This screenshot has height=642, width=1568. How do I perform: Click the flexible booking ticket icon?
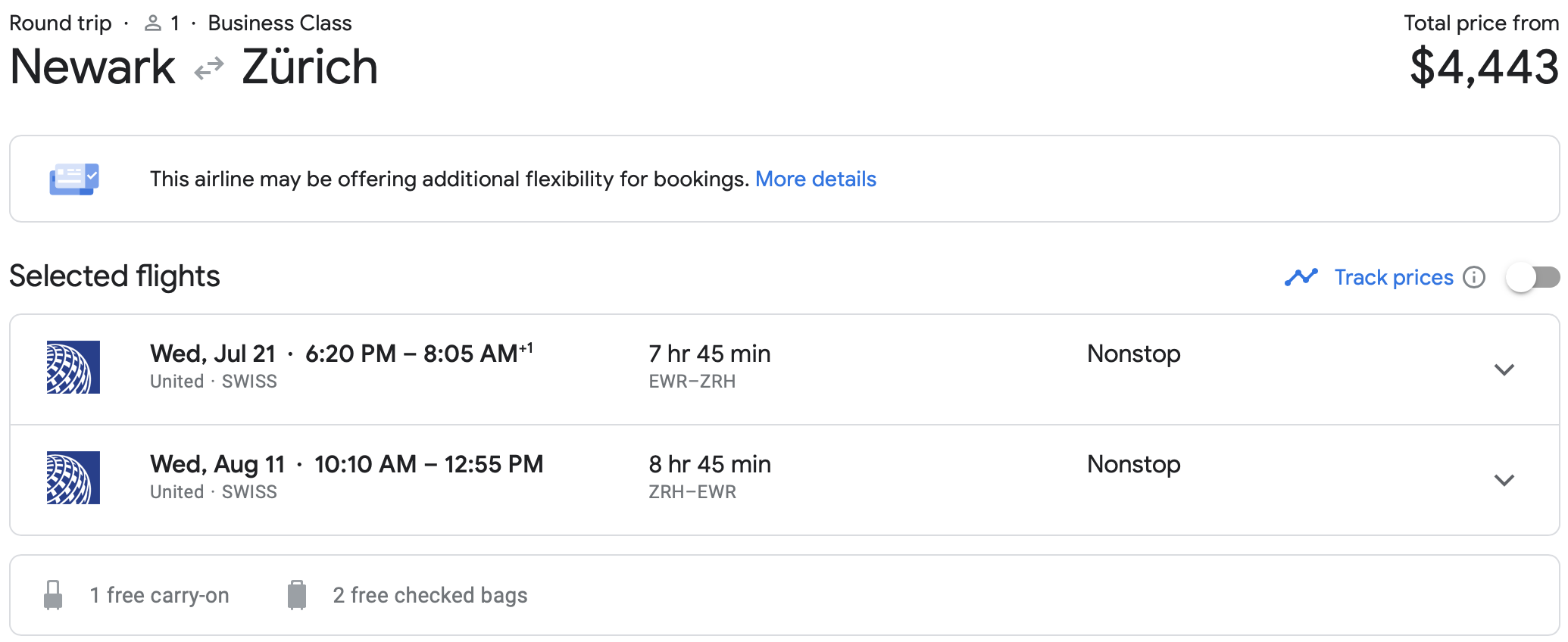pos(73,179)
